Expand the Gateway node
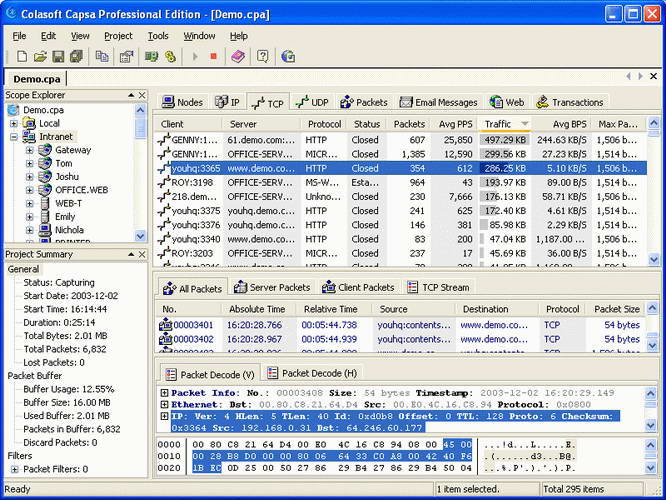Image resolution: width=666 pixels, height=500 pixels. tap(30, 150)
